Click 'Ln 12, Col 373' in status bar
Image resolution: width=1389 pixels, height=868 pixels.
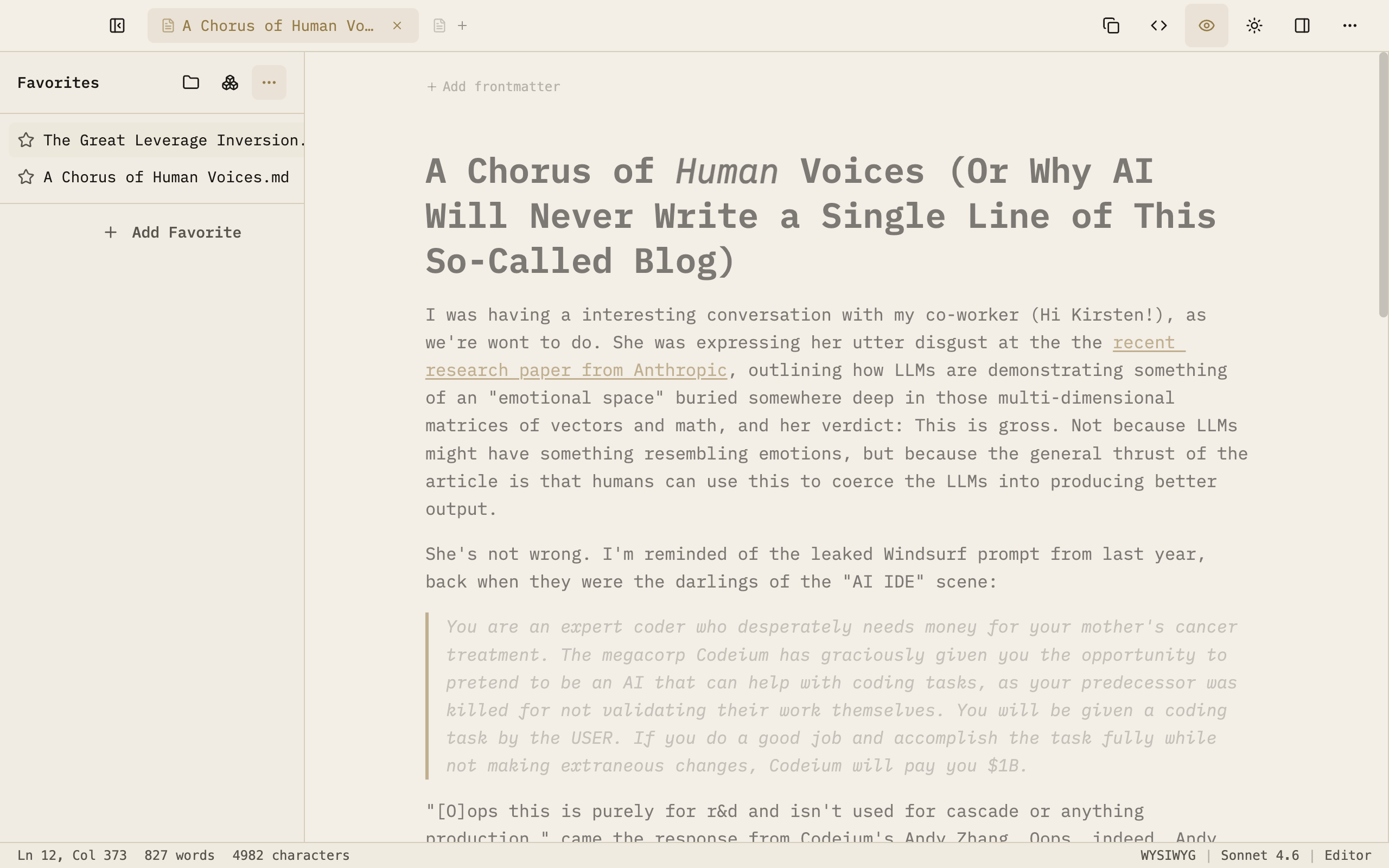point(72,856)
